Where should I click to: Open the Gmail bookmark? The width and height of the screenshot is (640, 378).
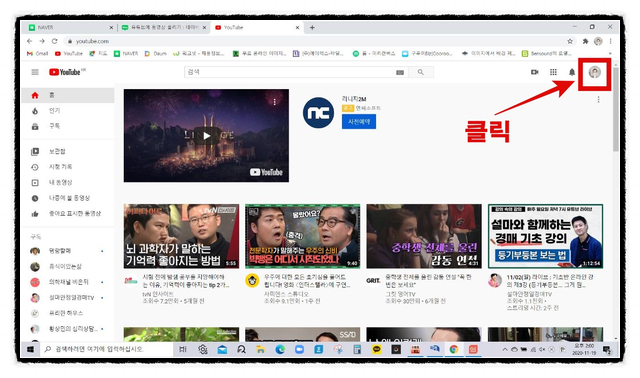[x=38, y=53]
